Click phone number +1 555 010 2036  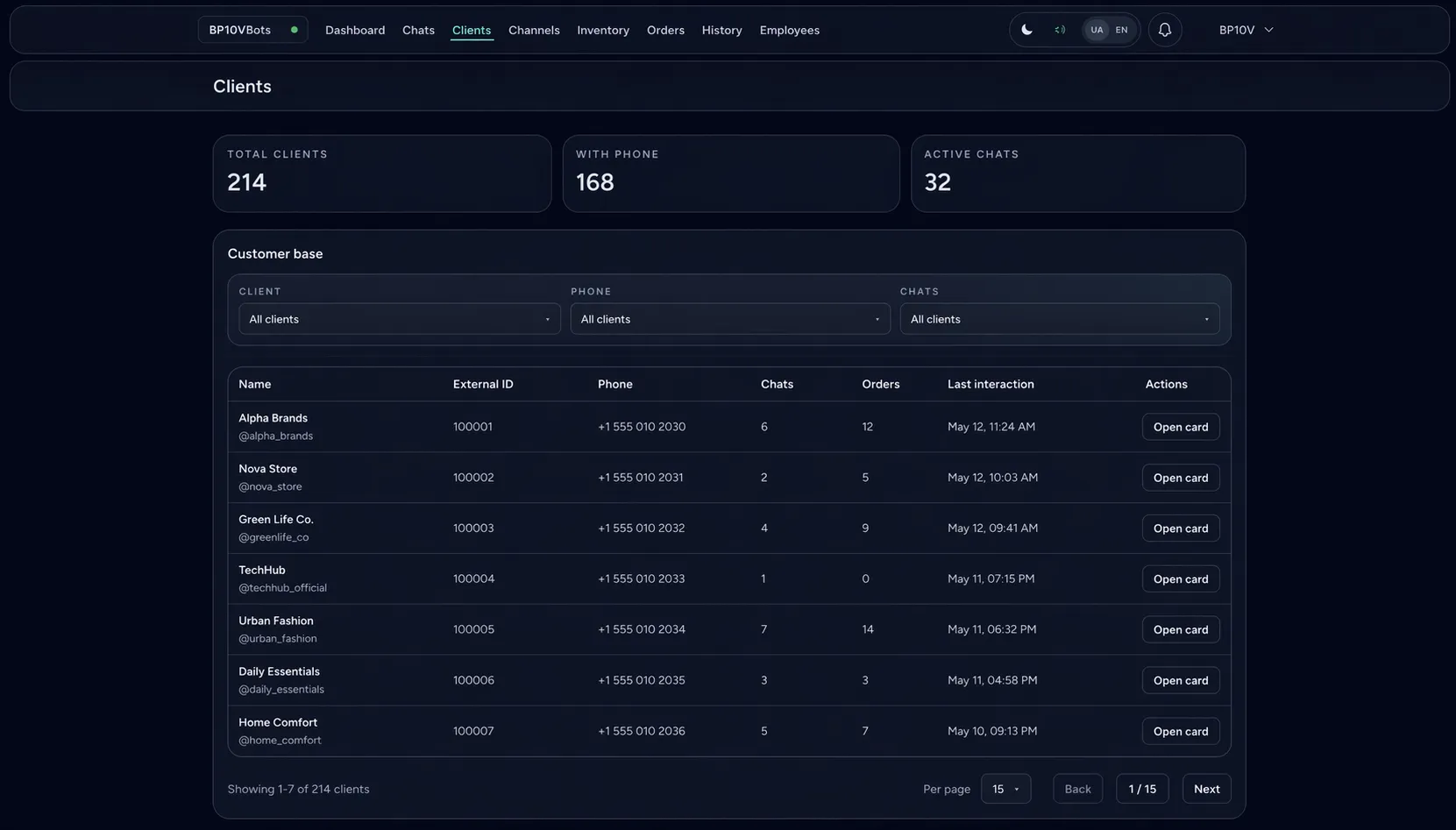point(642,731)
